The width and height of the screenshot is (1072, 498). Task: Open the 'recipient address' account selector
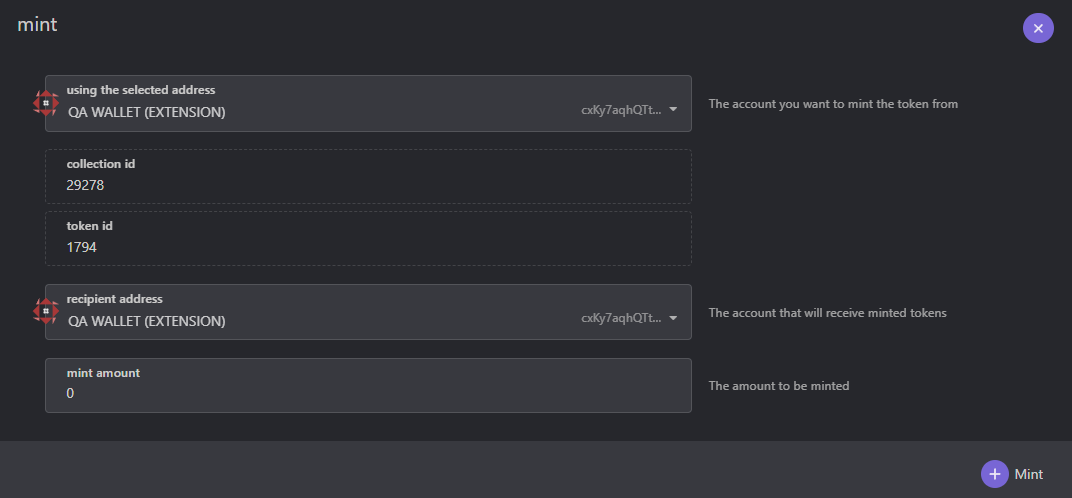pos(368,312)
